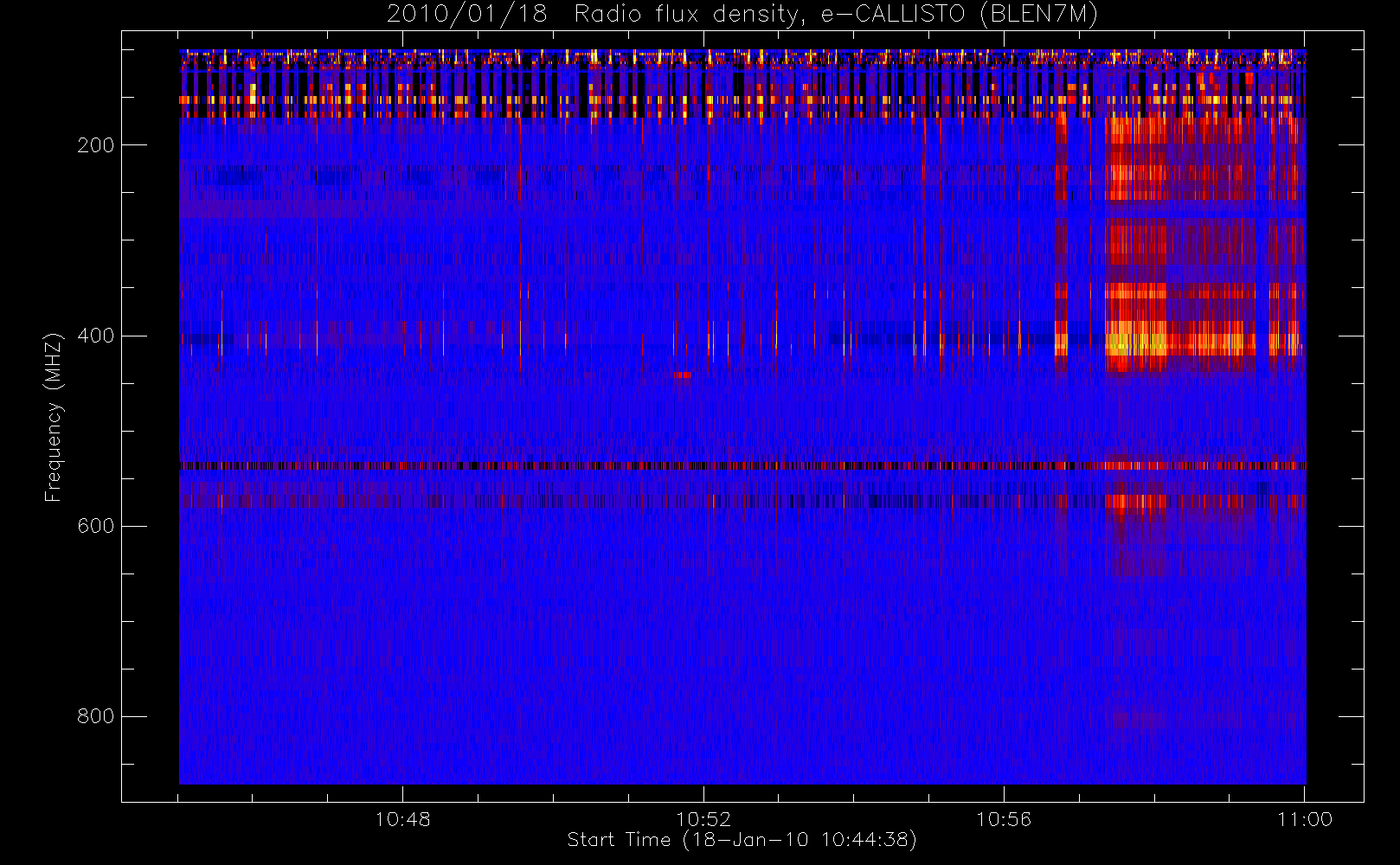Select the 10:52 time tick label

tap(703, 819)
